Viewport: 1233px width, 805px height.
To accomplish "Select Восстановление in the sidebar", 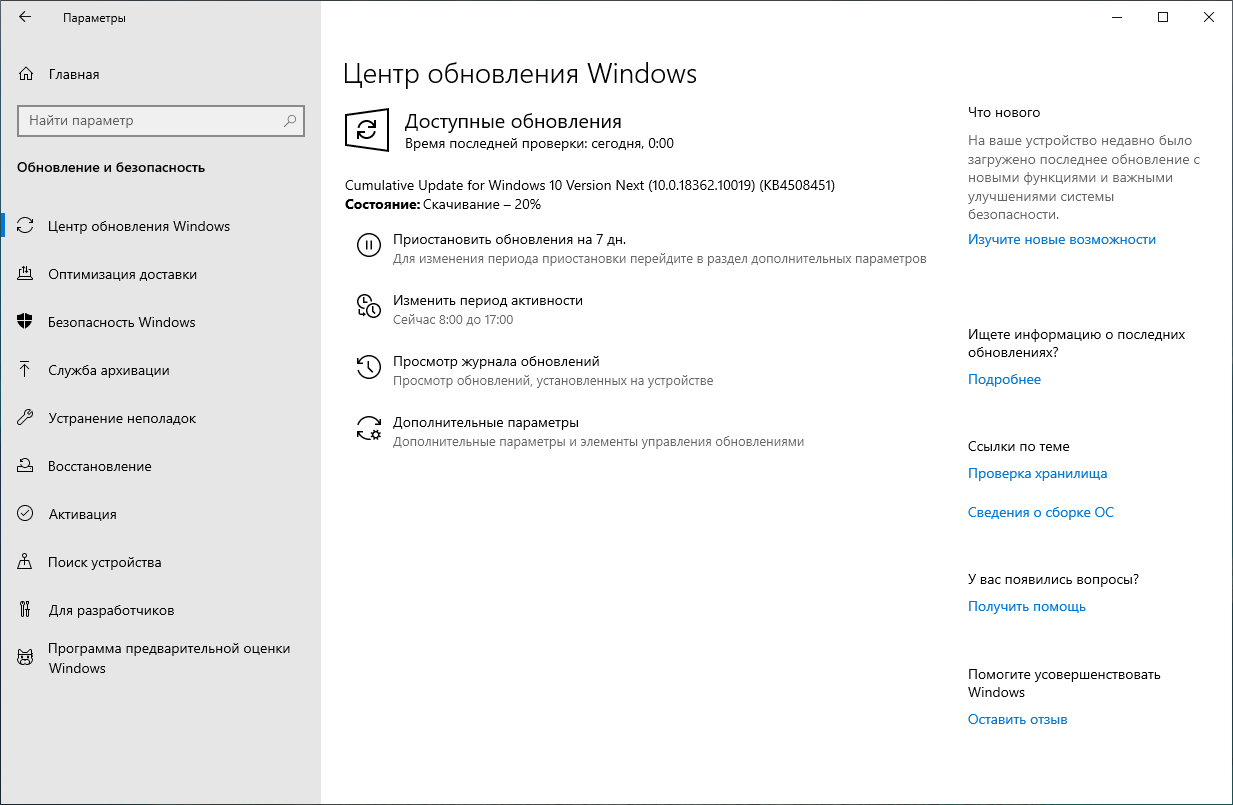I will click(x=99, y=465).
